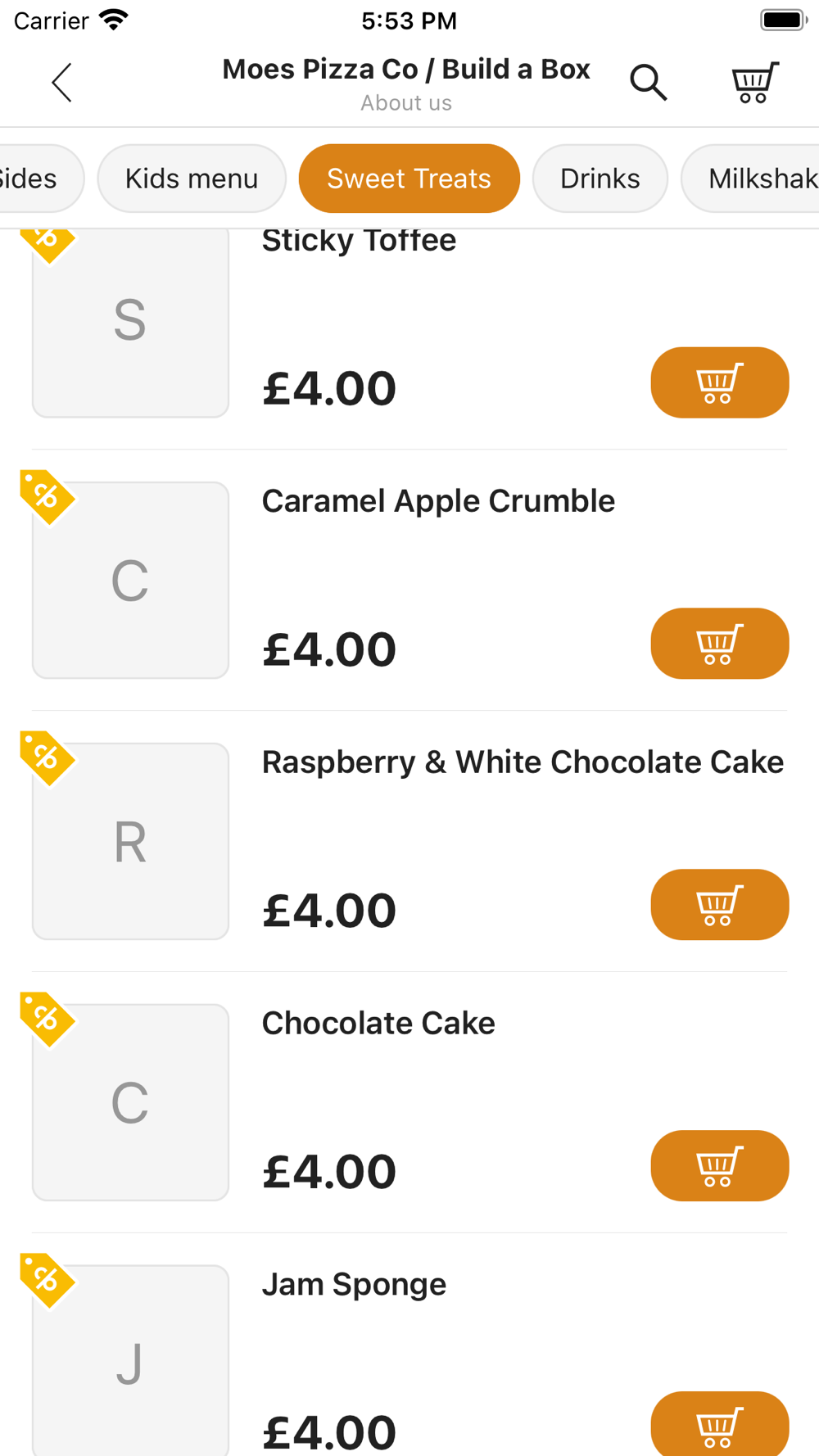Viewport: 819px width, 1456px height.
Task: Switch to the Kids menu tab
Action: (x=192, y=179)
